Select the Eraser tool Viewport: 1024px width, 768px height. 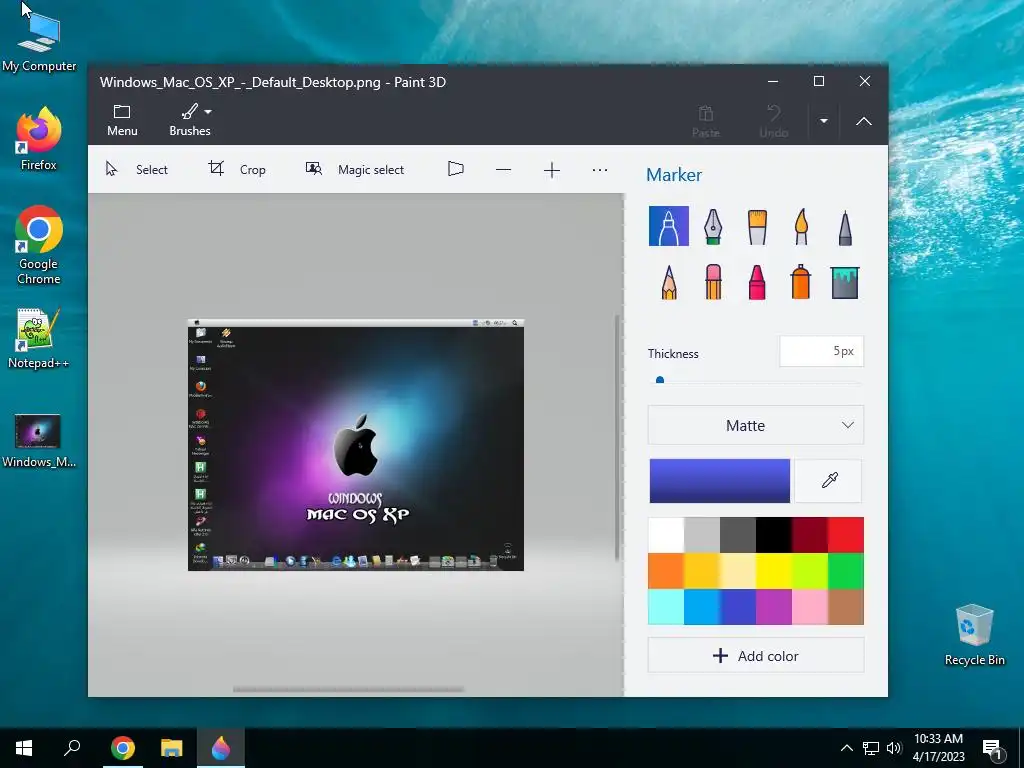pos(712,282)
